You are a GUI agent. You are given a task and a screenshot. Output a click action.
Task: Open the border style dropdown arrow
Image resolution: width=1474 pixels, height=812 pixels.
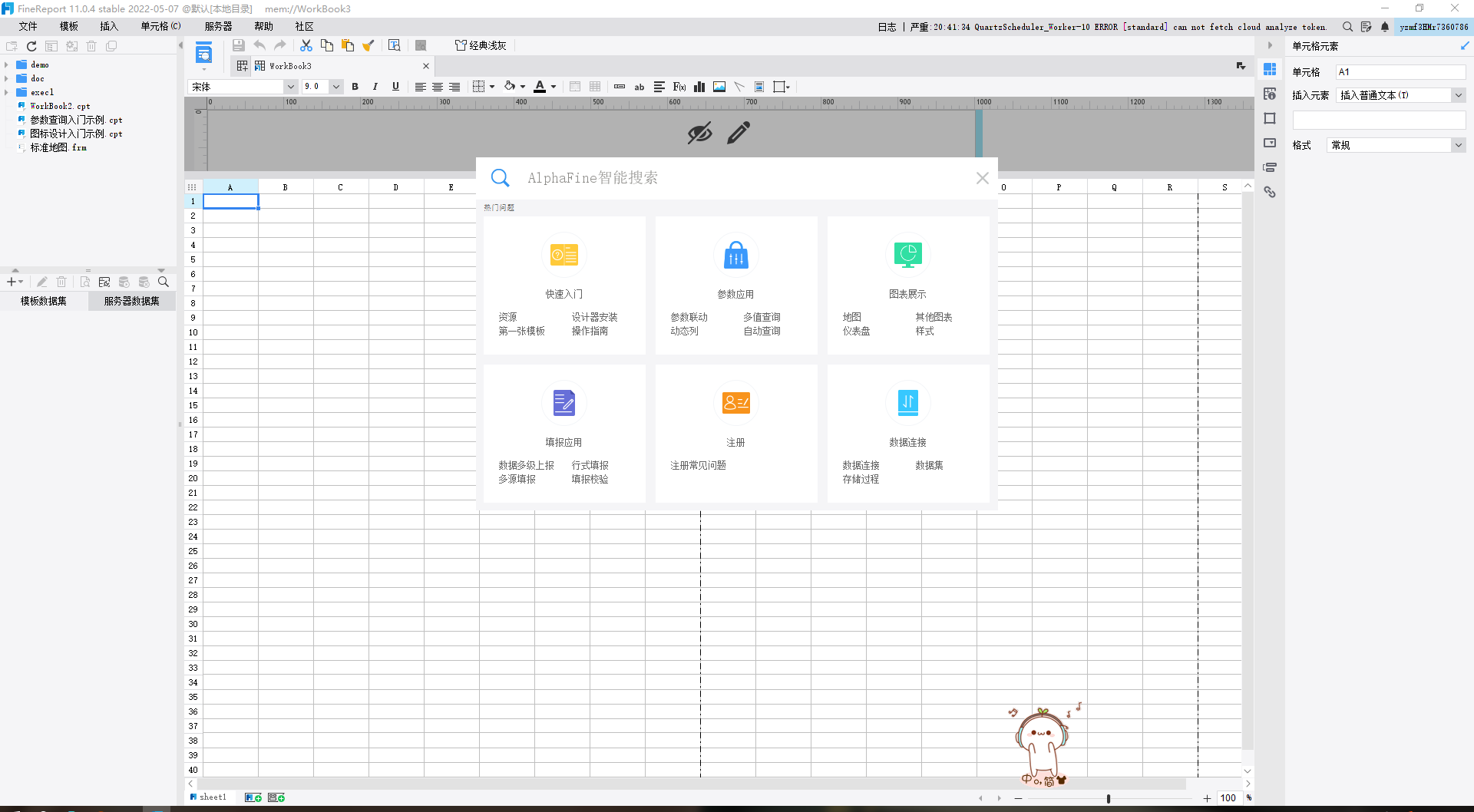tap(492, 87)
